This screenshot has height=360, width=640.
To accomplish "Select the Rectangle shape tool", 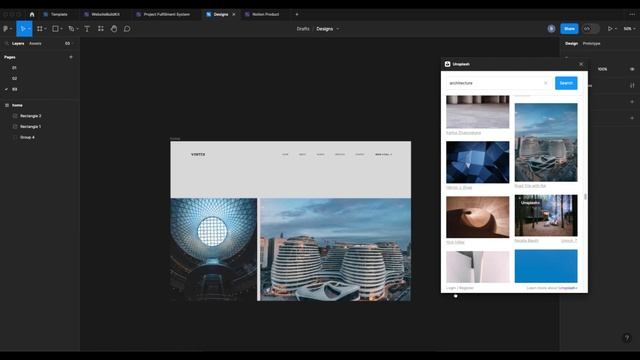I will 55,29.
